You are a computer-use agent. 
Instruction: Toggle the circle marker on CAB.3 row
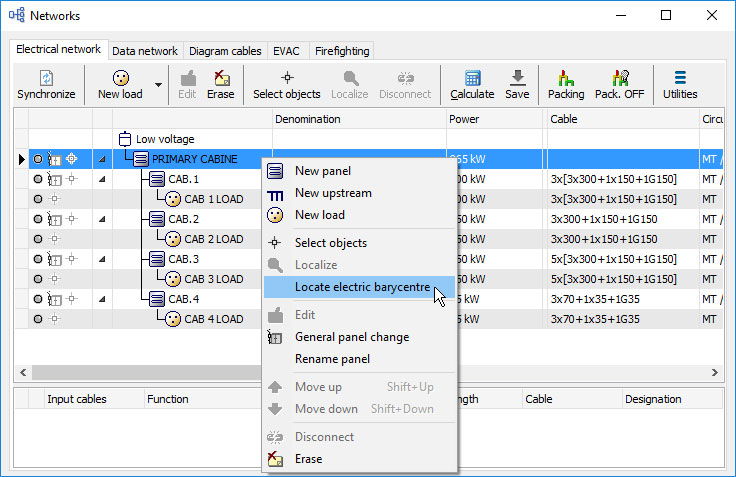pyautogui.click(x=38, y=259)
